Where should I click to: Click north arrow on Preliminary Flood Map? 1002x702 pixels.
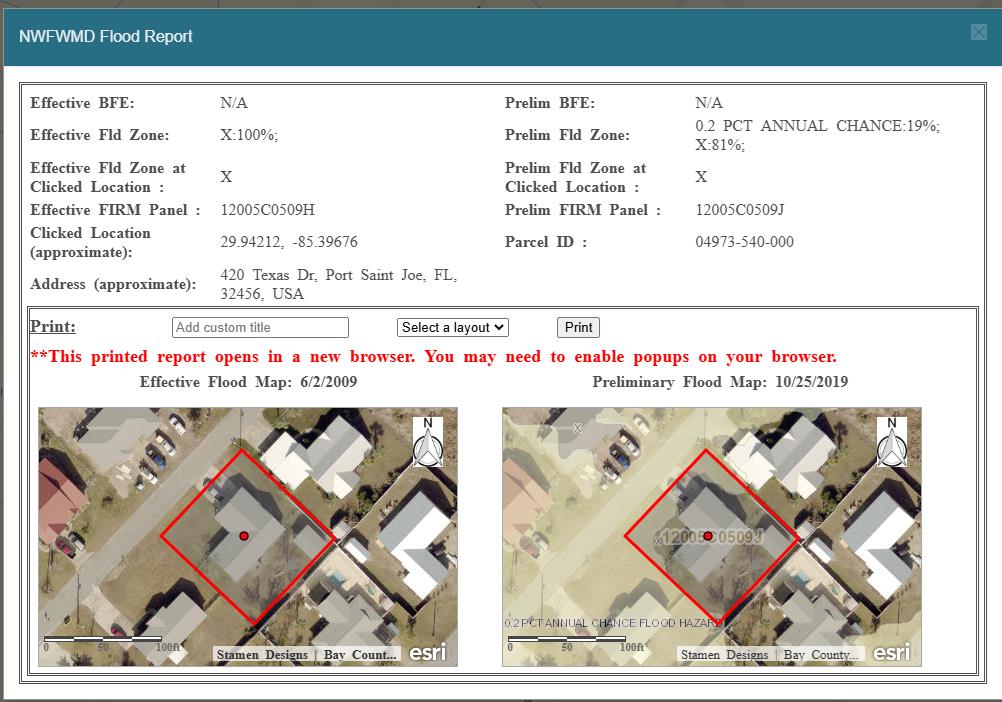point(892,443)
